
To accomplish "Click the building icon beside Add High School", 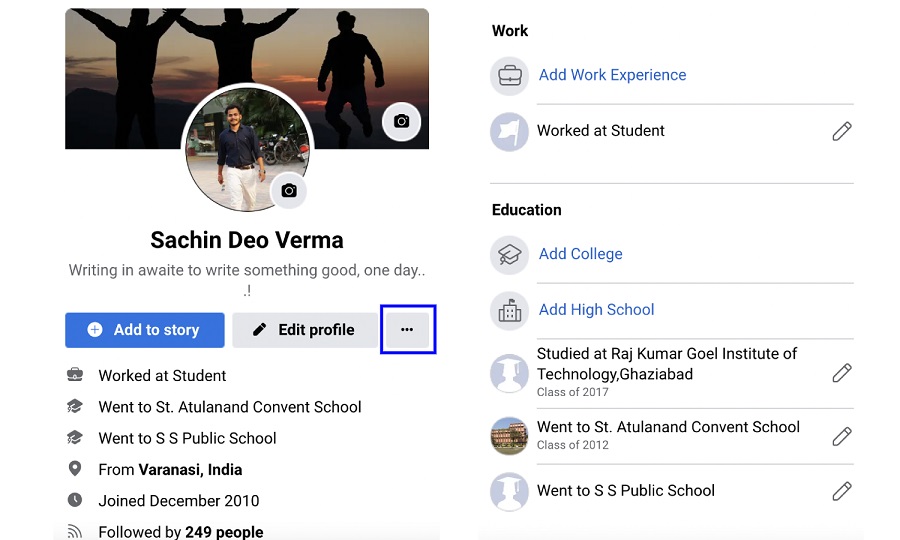I will (x=509, y=310).
